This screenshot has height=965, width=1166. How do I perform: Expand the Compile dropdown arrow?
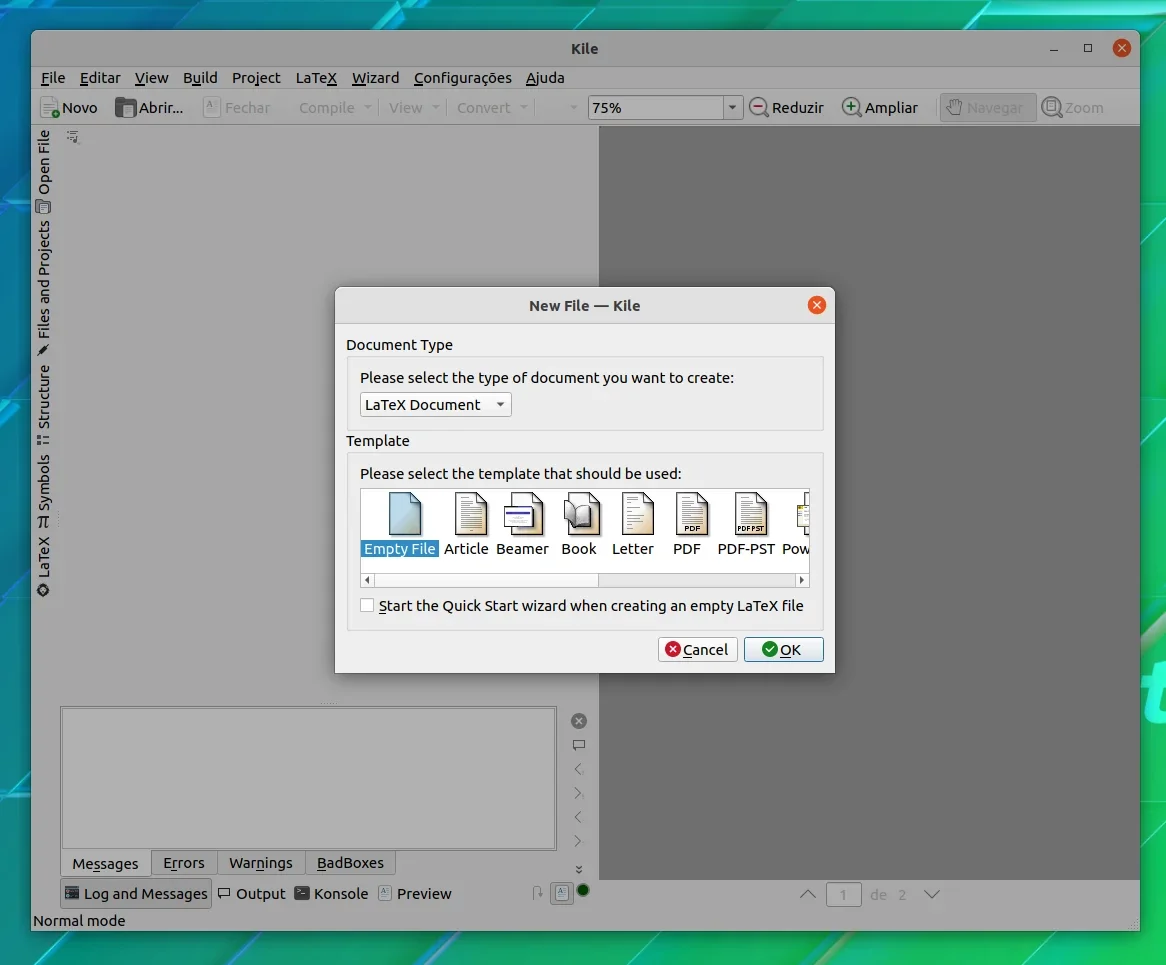pos(367,108)
